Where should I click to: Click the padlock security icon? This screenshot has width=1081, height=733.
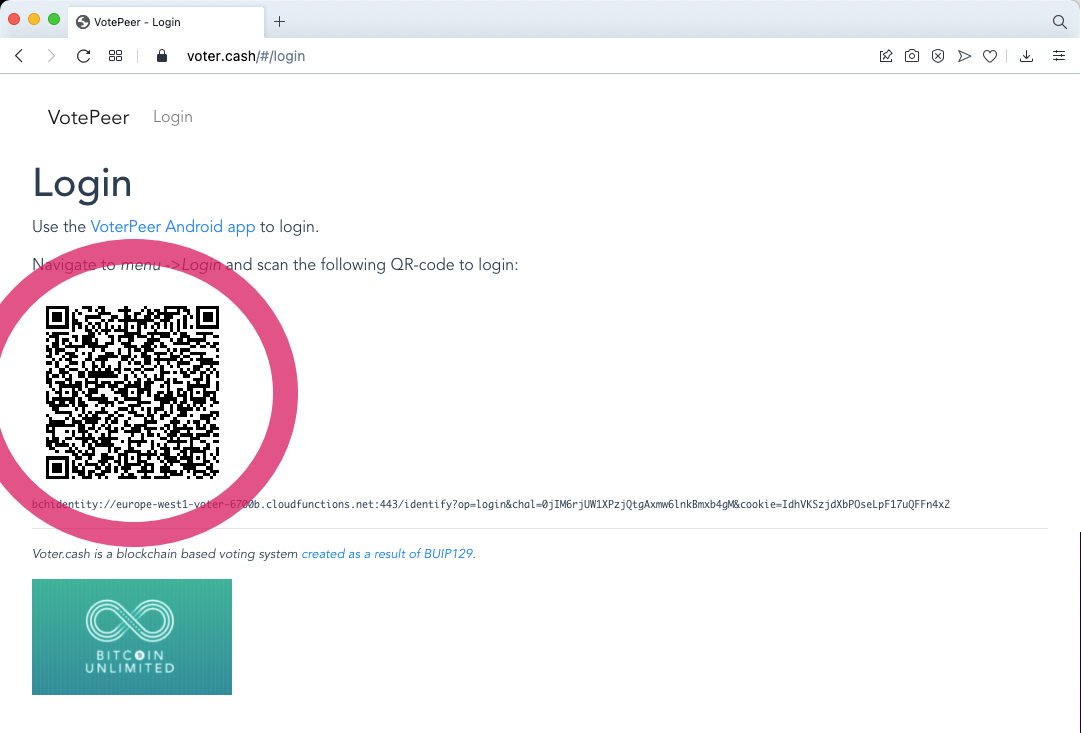[162, 56]
